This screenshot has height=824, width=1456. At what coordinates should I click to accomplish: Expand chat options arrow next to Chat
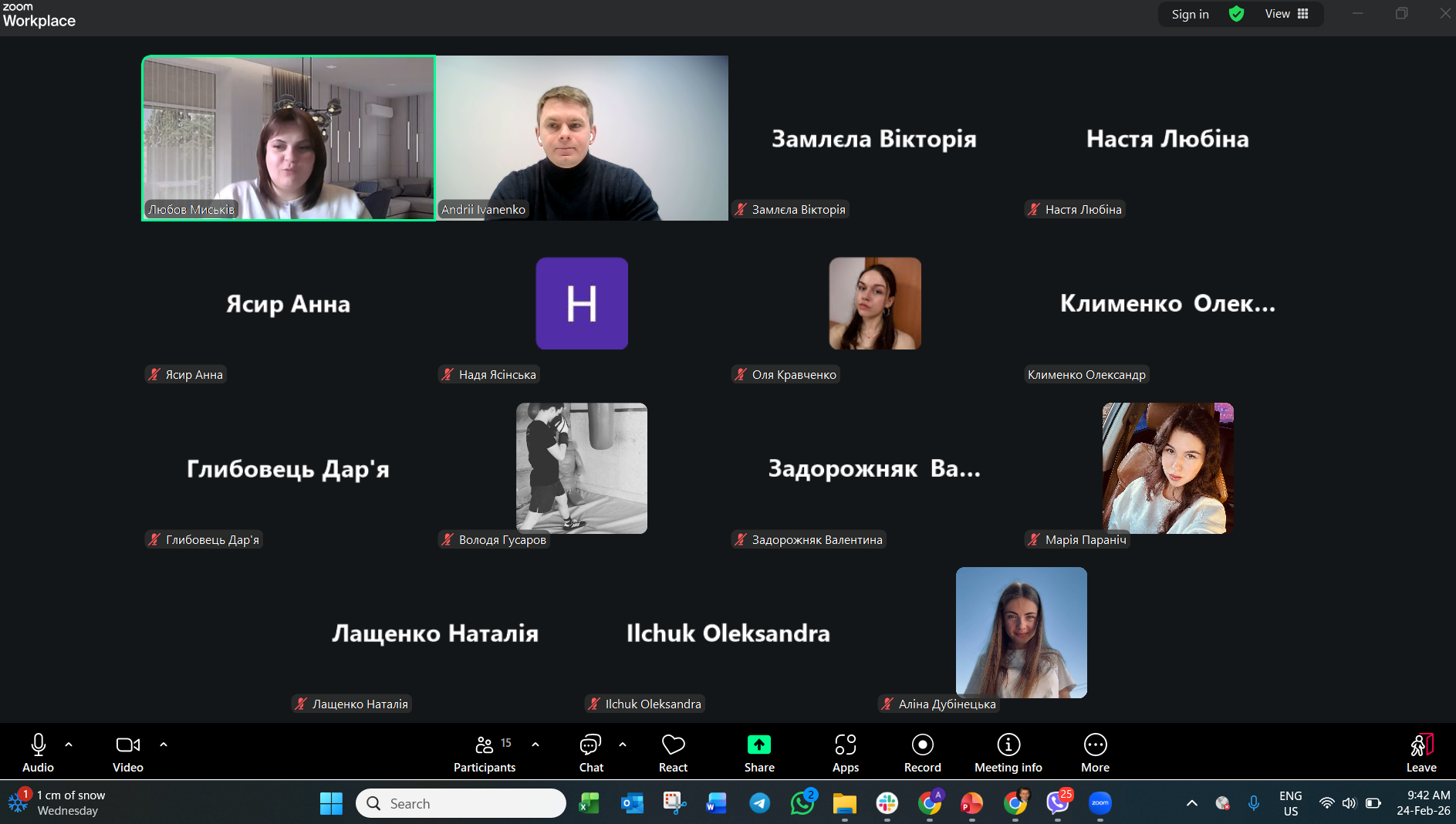(x=623, y=745)
